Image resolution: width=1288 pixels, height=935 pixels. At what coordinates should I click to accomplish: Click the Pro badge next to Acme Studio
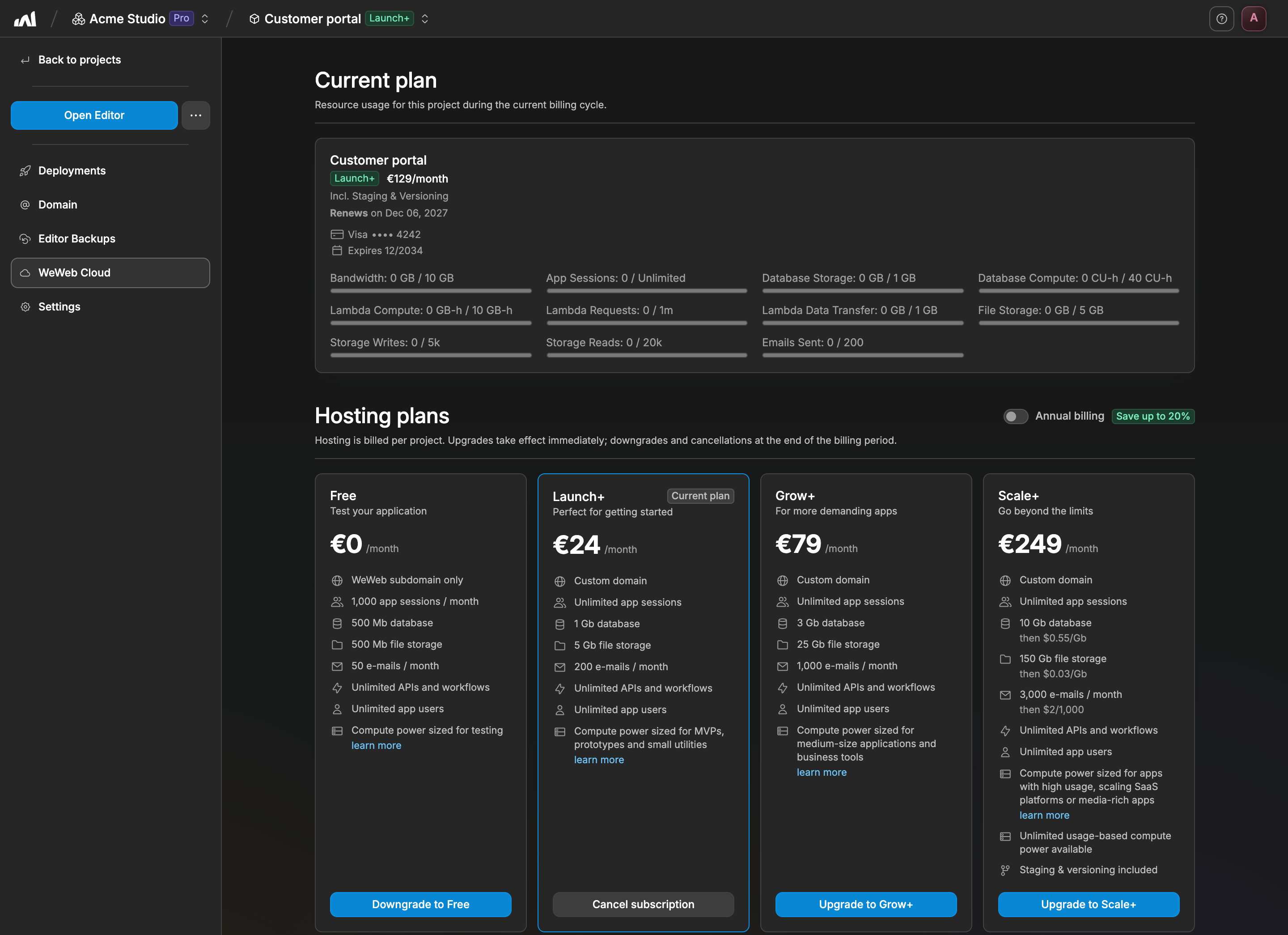181,18
